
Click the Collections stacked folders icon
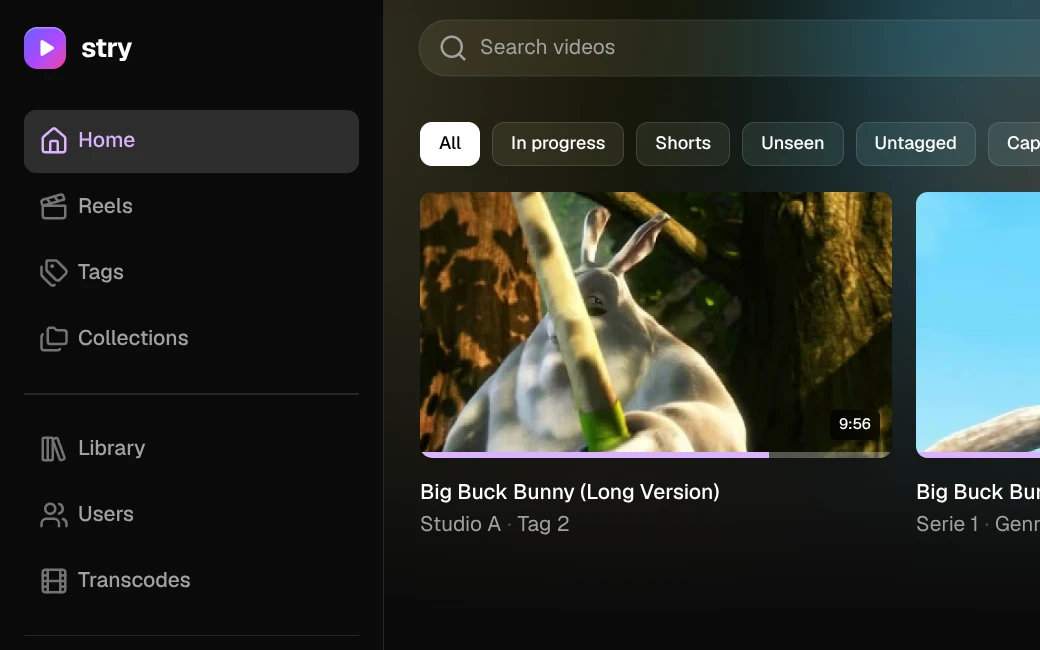54,338
